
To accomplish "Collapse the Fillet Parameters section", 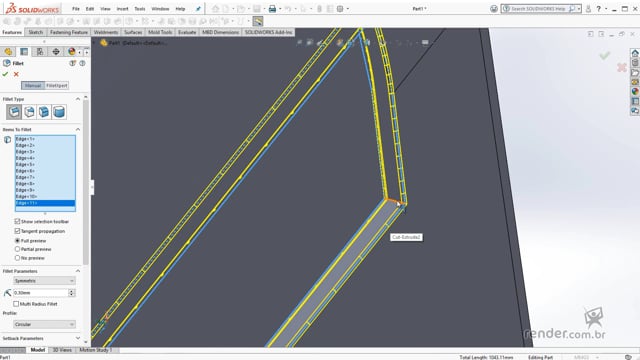I will (x=78, y=271).
